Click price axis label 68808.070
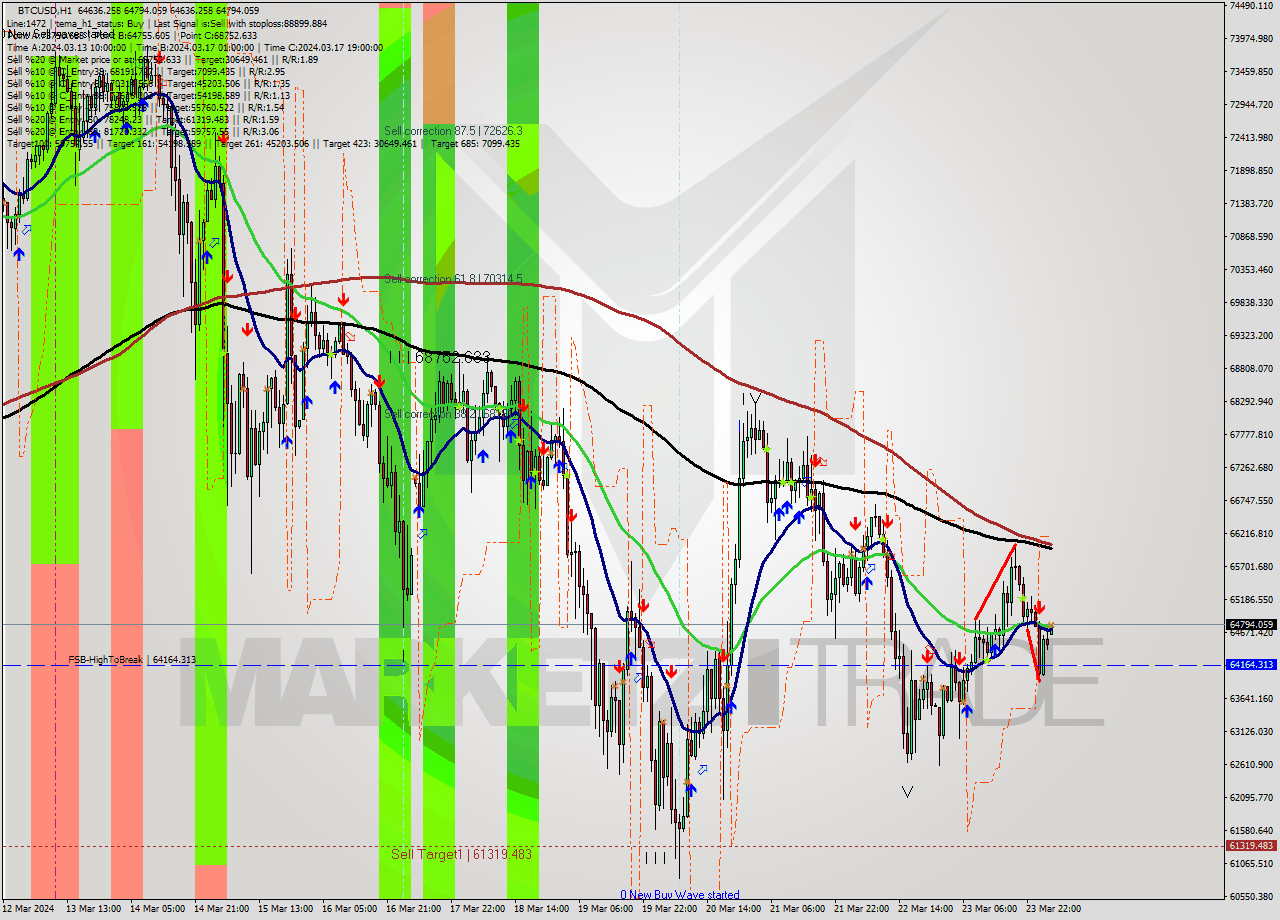Image resolution: width=1280 pixels, height=920 pixels. pyautogui.click(x=1251, y=368)
